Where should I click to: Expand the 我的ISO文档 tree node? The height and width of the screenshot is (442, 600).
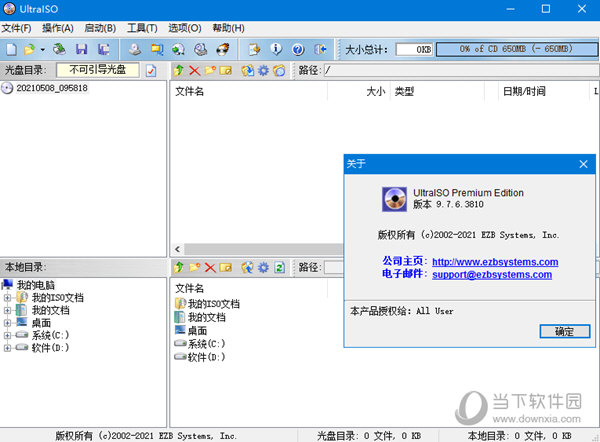pos(7,297)
